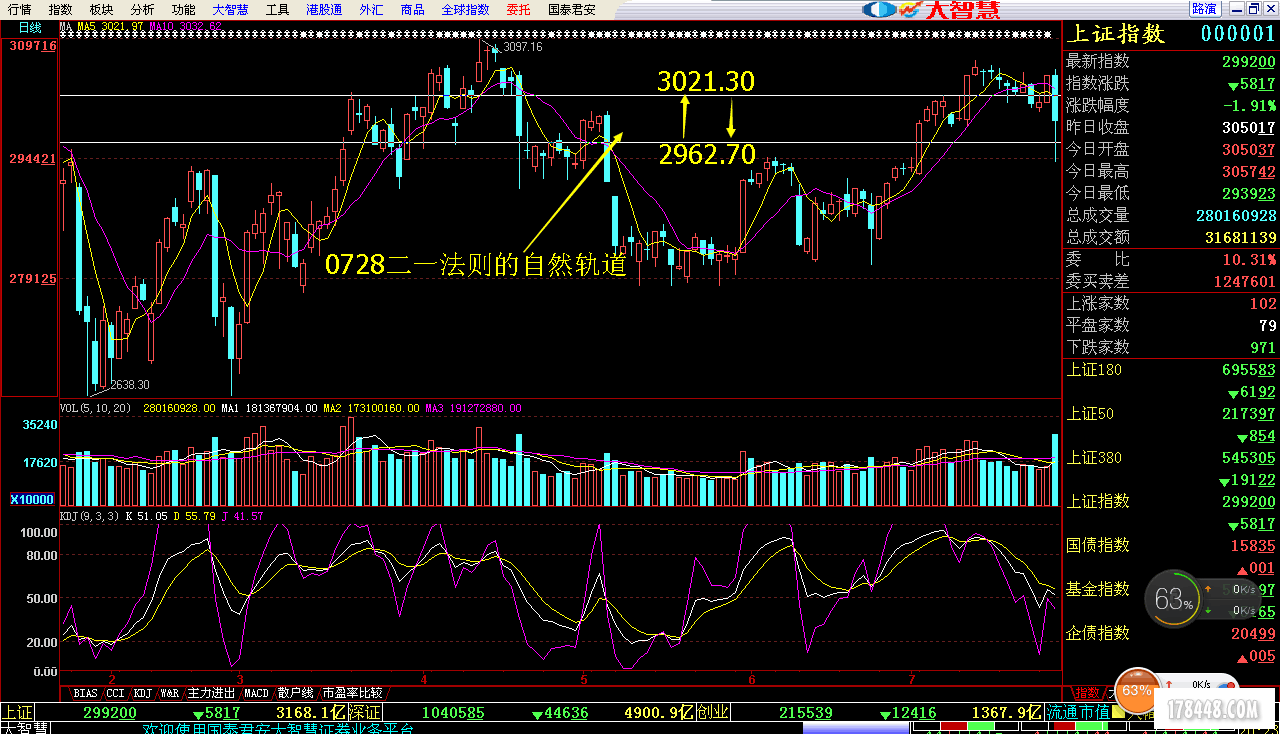Select the 总成交量 value 280160928
Viewport: 1280px width, 734px height.
pos(1236,215)
